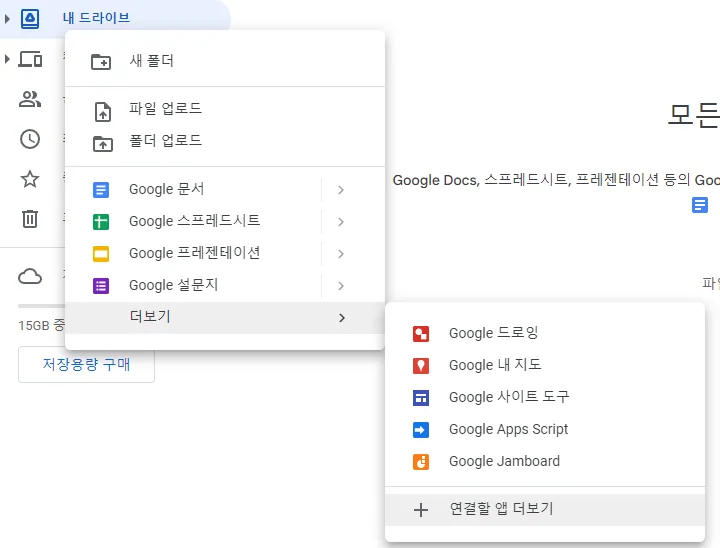Open the Starred star icon

30,179
